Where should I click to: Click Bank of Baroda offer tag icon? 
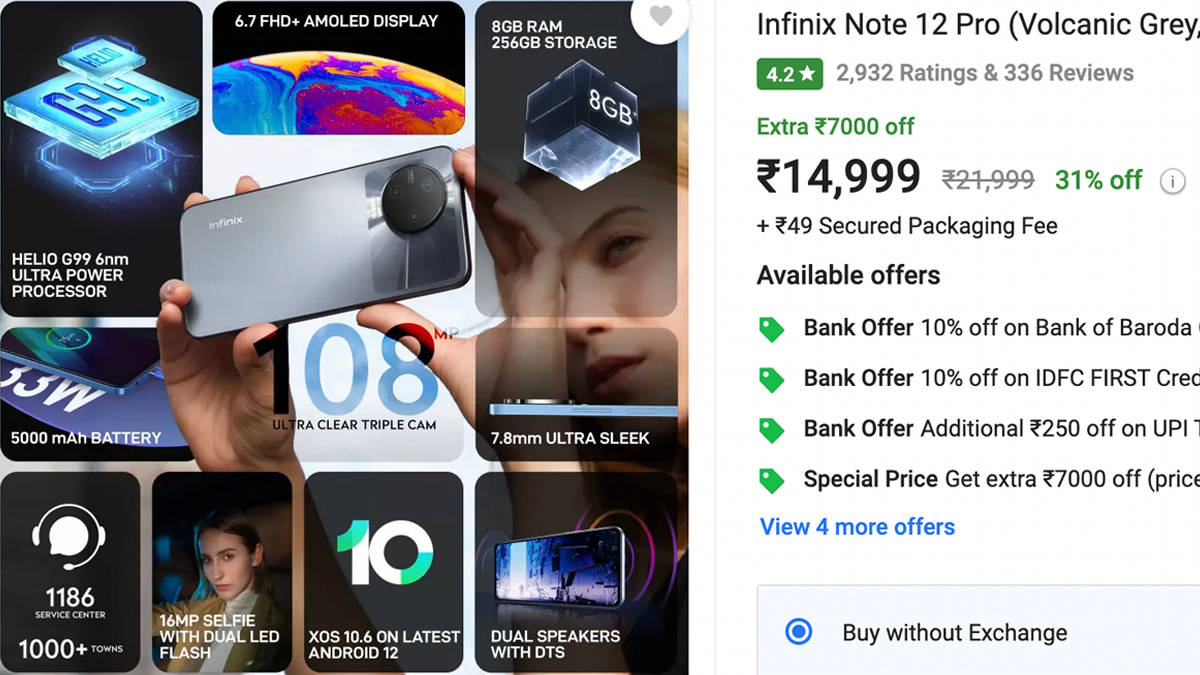(771, 328)
